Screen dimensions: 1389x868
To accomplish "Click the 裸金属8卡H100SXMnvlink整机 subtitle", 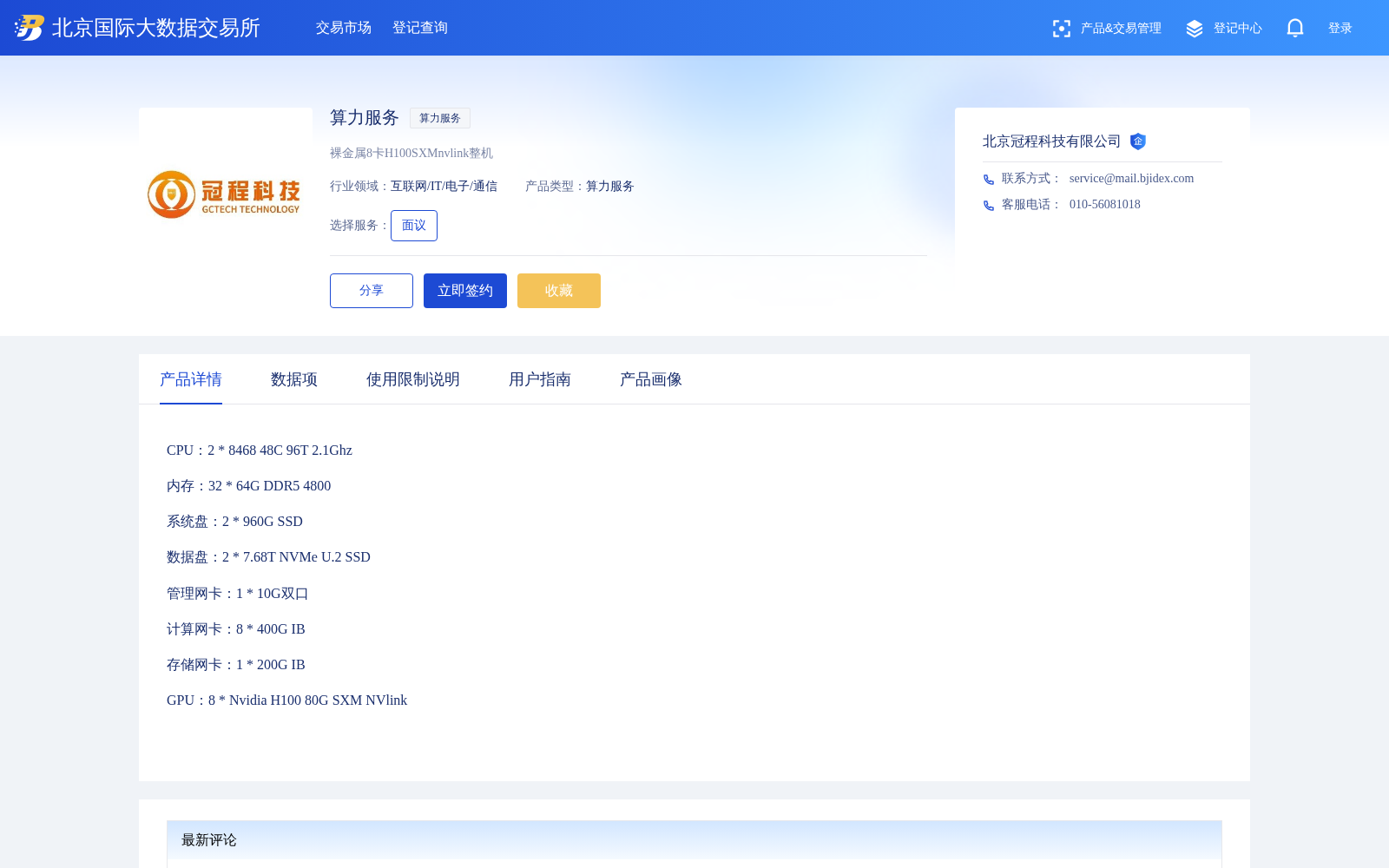I will point(411,154).
